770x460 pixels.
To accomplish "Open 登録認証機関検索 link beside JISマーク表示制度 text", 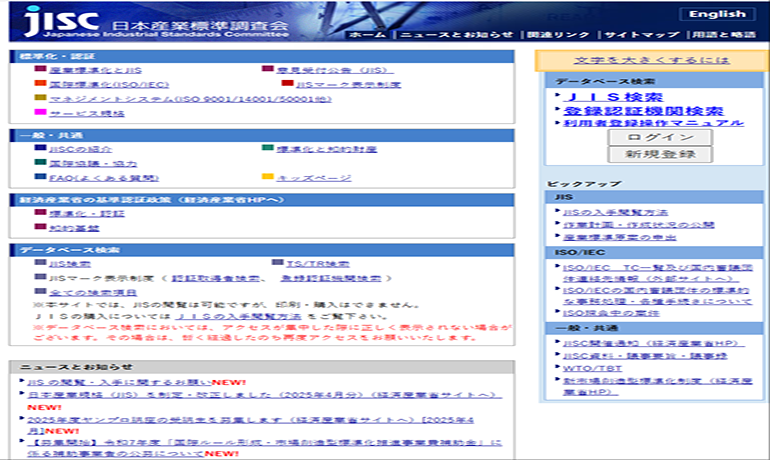I will tap(330, 278).
